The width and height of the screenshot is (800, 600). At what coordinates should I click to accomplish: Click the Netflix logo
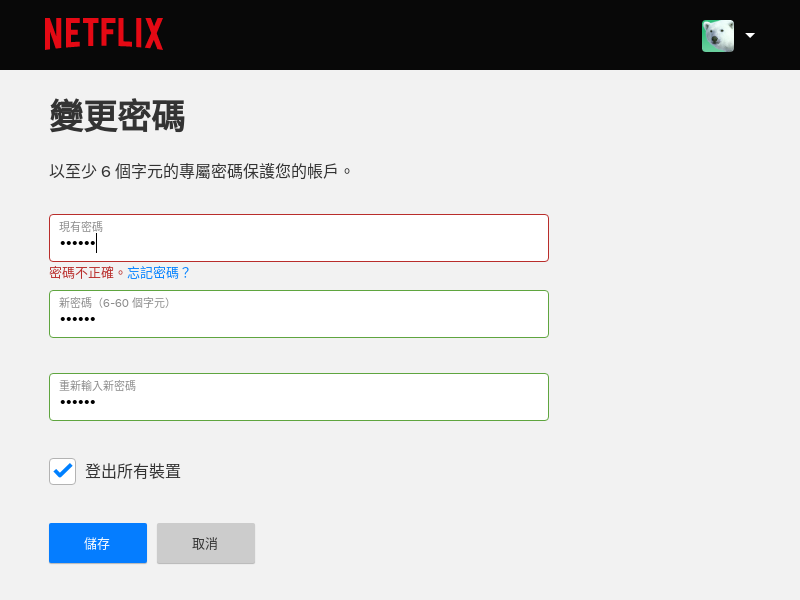pyautogui.click(x=104, y=34)
